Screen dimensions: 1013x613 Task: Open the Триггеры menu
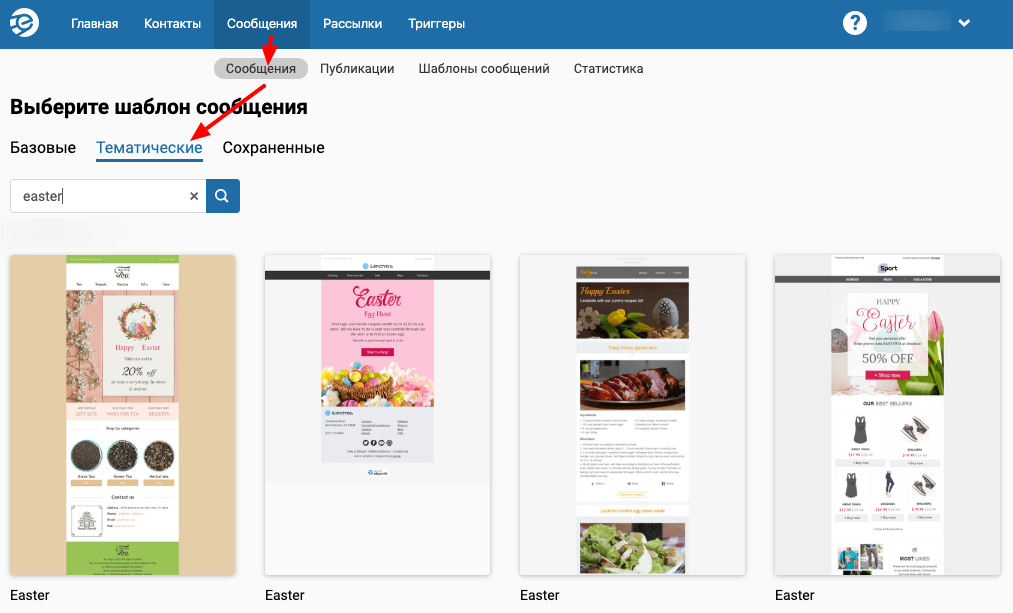coord(437,24)
